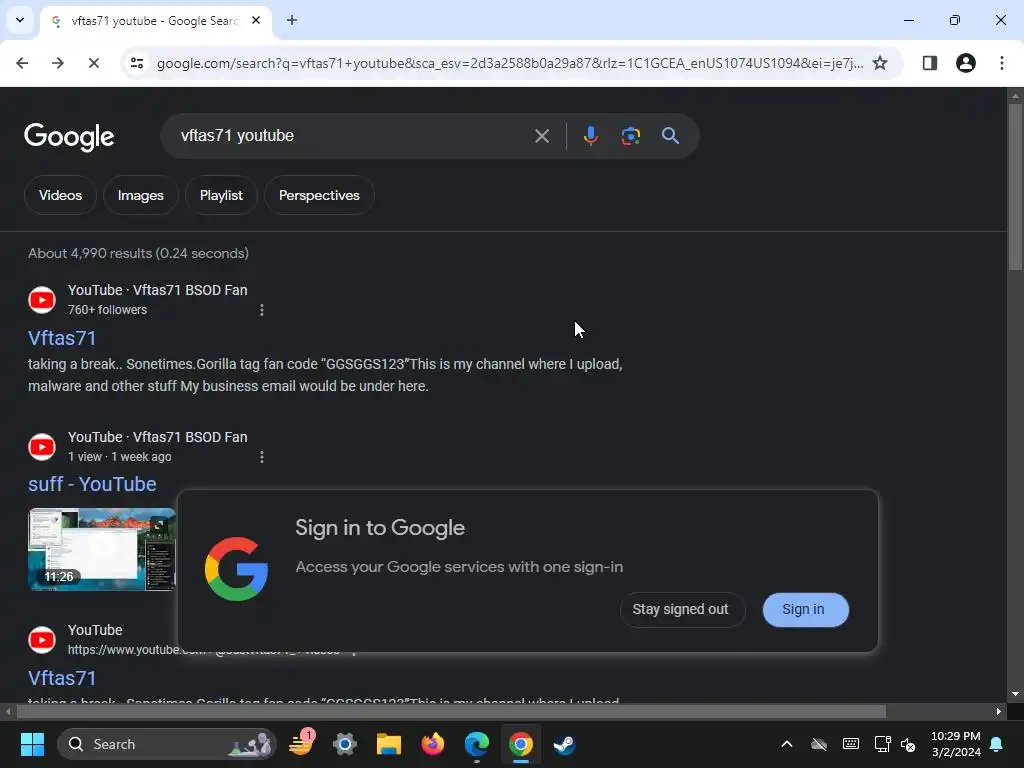The image size is (1024, 768).
Task: Click horizontal scrollbar right arrow
Action: tap(999, 712)
